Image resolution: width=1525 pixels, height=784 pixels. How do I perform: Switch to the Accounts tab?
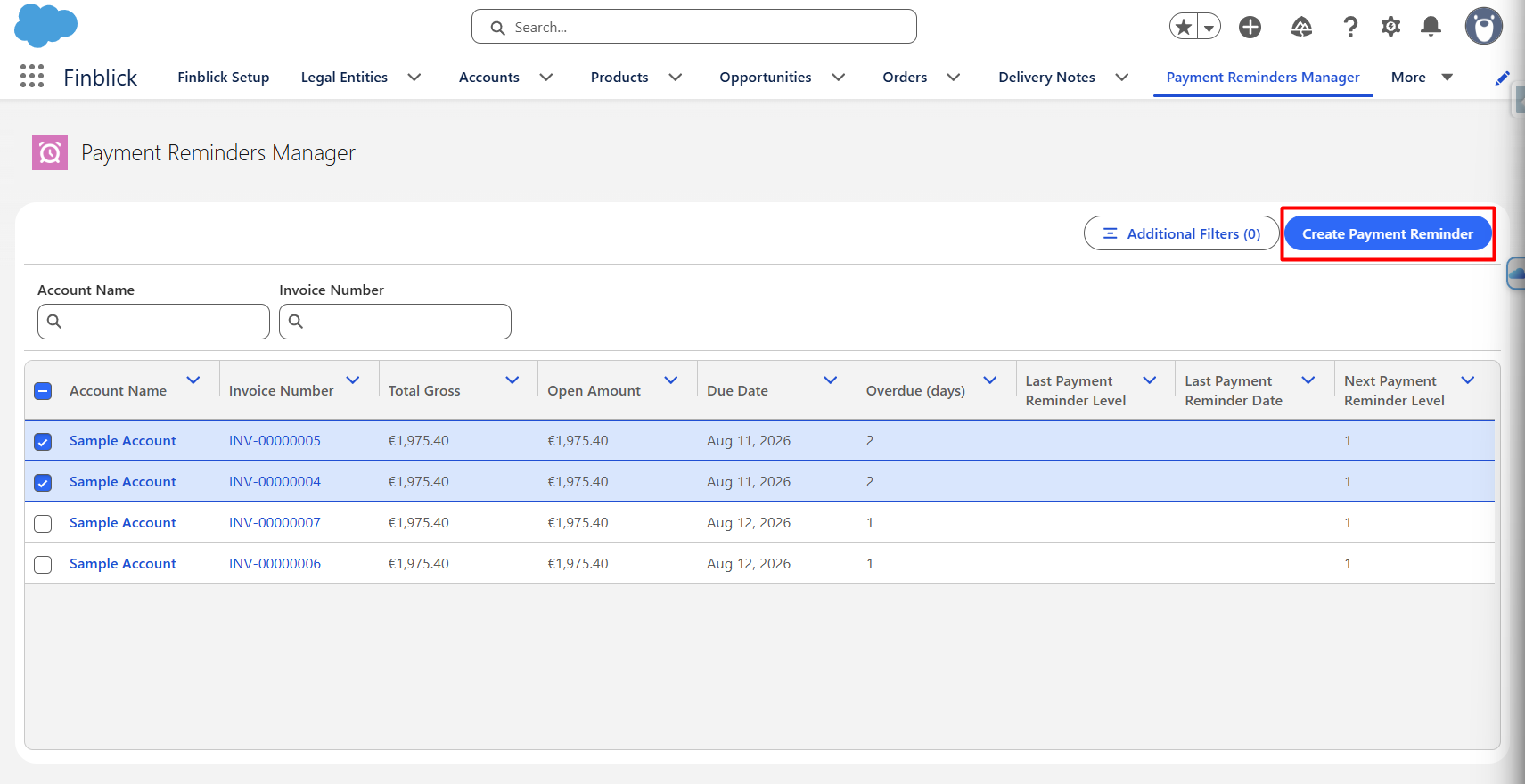coord(489,78)
